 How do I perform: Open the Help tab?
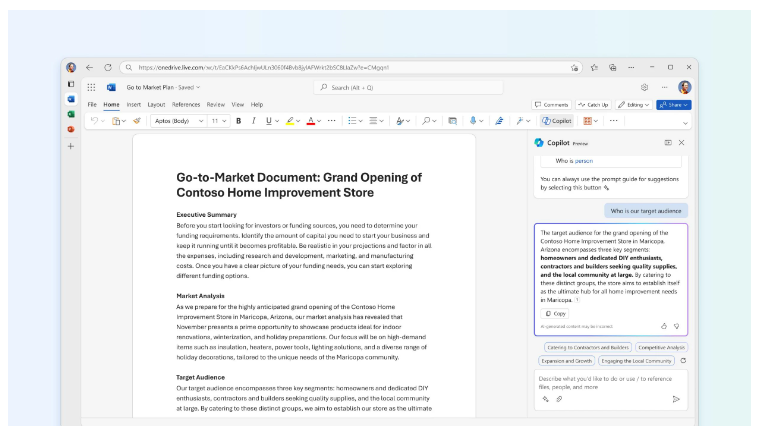click(x=257, y=105)
